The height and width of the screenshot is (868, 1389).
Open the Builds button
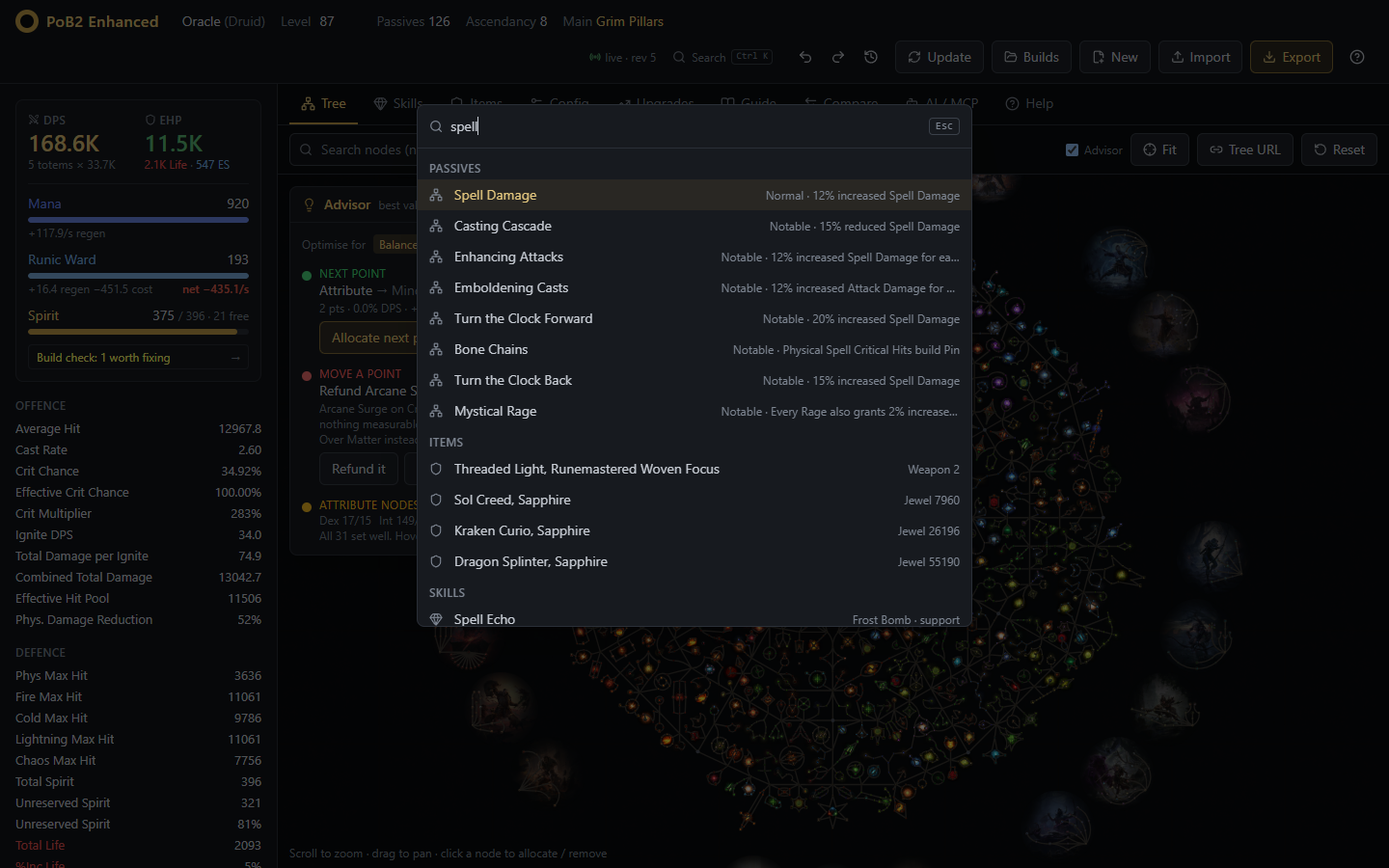click(x=1032, y=57)
